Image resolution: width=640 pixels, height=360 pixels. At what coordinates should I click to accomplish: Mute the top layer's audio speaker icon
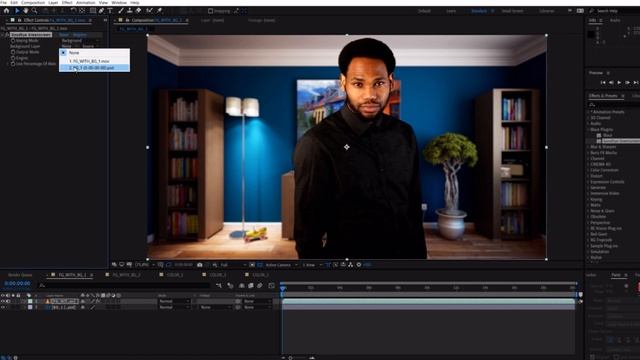pos(8,301)
